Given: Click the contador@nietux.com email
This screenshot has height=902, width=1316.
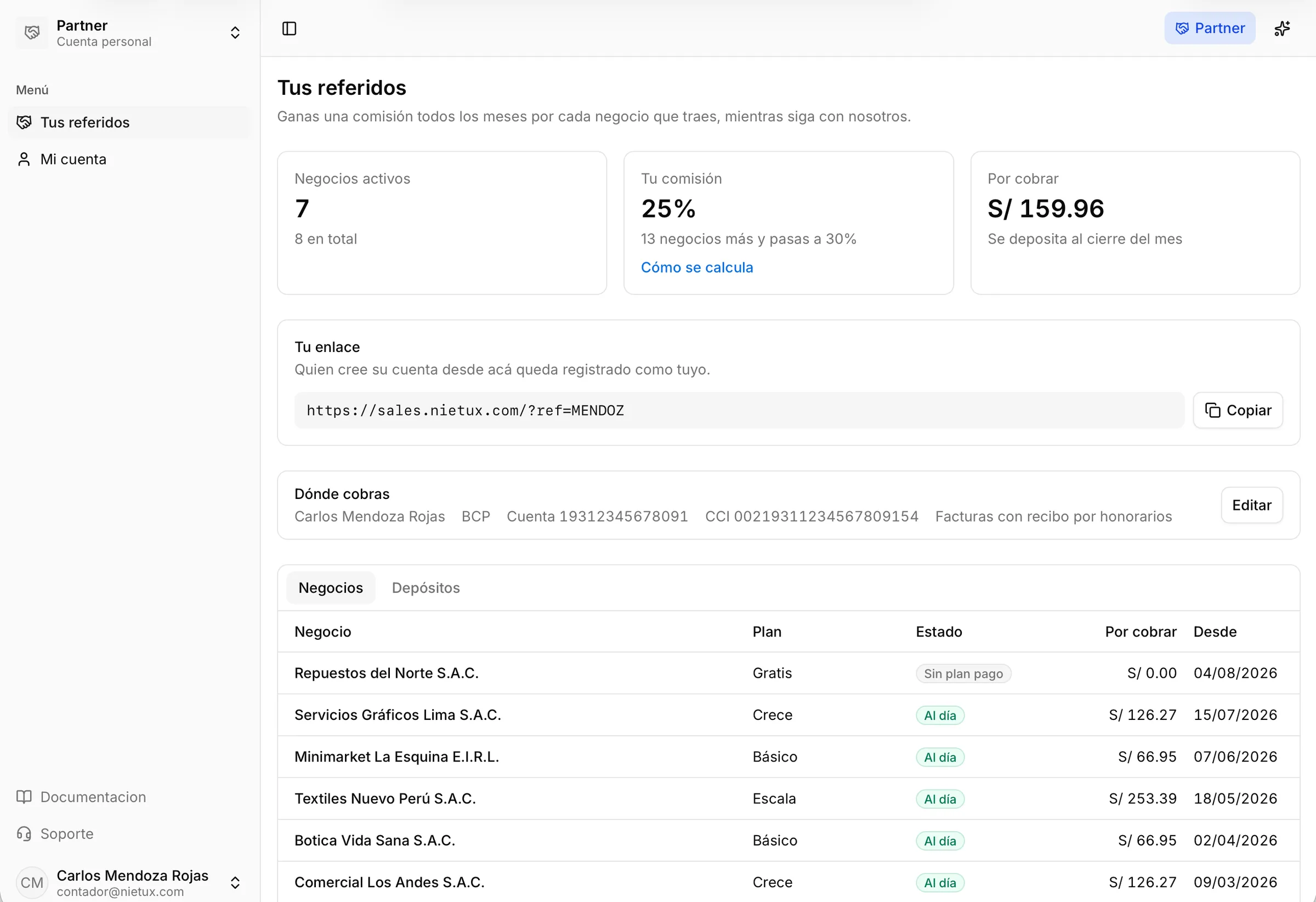Looking at the screenshot, I should pyautogui.click(x=120, y=891).
